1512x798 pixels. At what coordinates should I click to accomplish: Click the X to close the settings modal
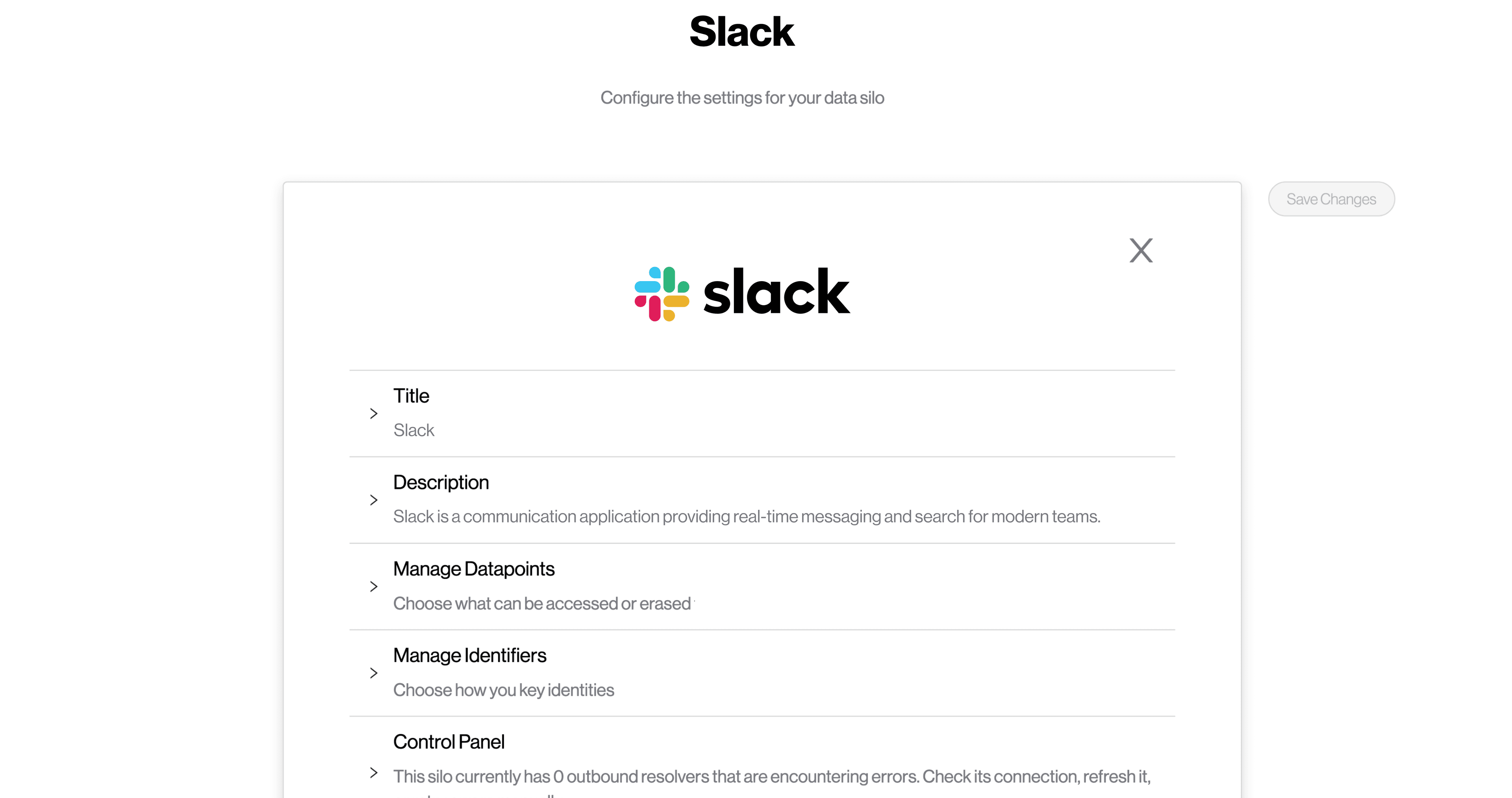point(1140,250)
